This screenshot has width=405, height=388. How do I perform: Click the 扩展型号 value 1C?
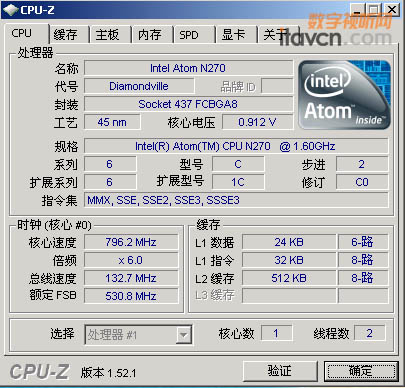coord(238,182)
